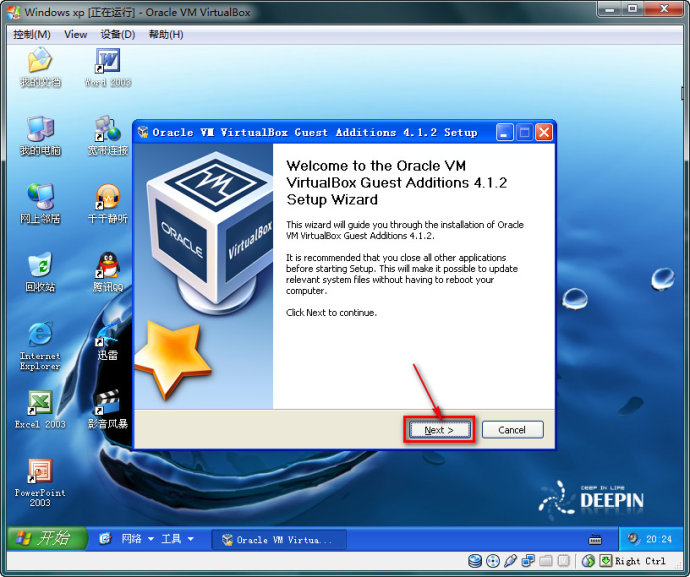The height and width of the screenshot is (577, 690).
Task: Click the Oracle VM Virtua... taskbar button
Action: [x=279, y=540]
